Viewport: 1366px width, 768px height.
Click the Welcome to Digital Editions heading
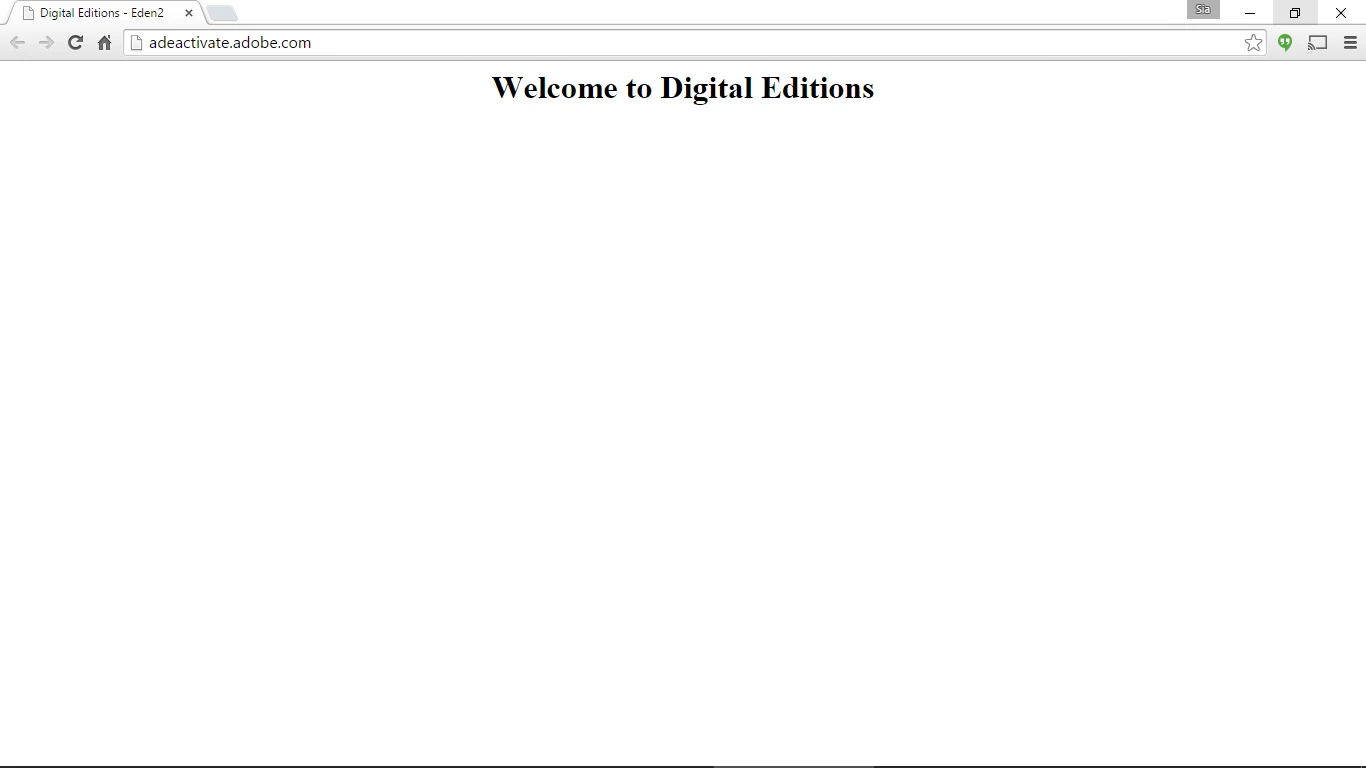tap(683, 88)
